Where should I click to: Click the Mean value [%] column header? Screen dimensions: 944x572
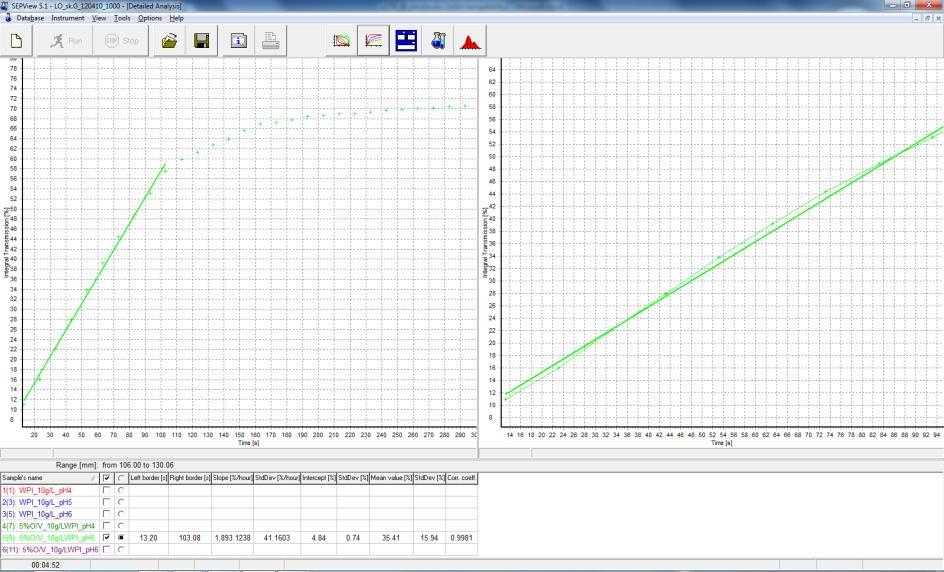tap(391, 478)
